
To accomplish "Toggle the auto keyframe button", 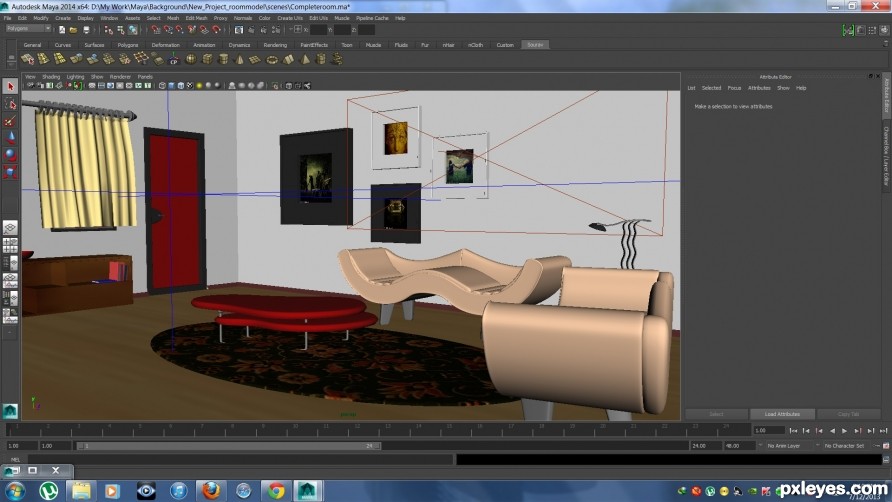I will pos(886,446).
